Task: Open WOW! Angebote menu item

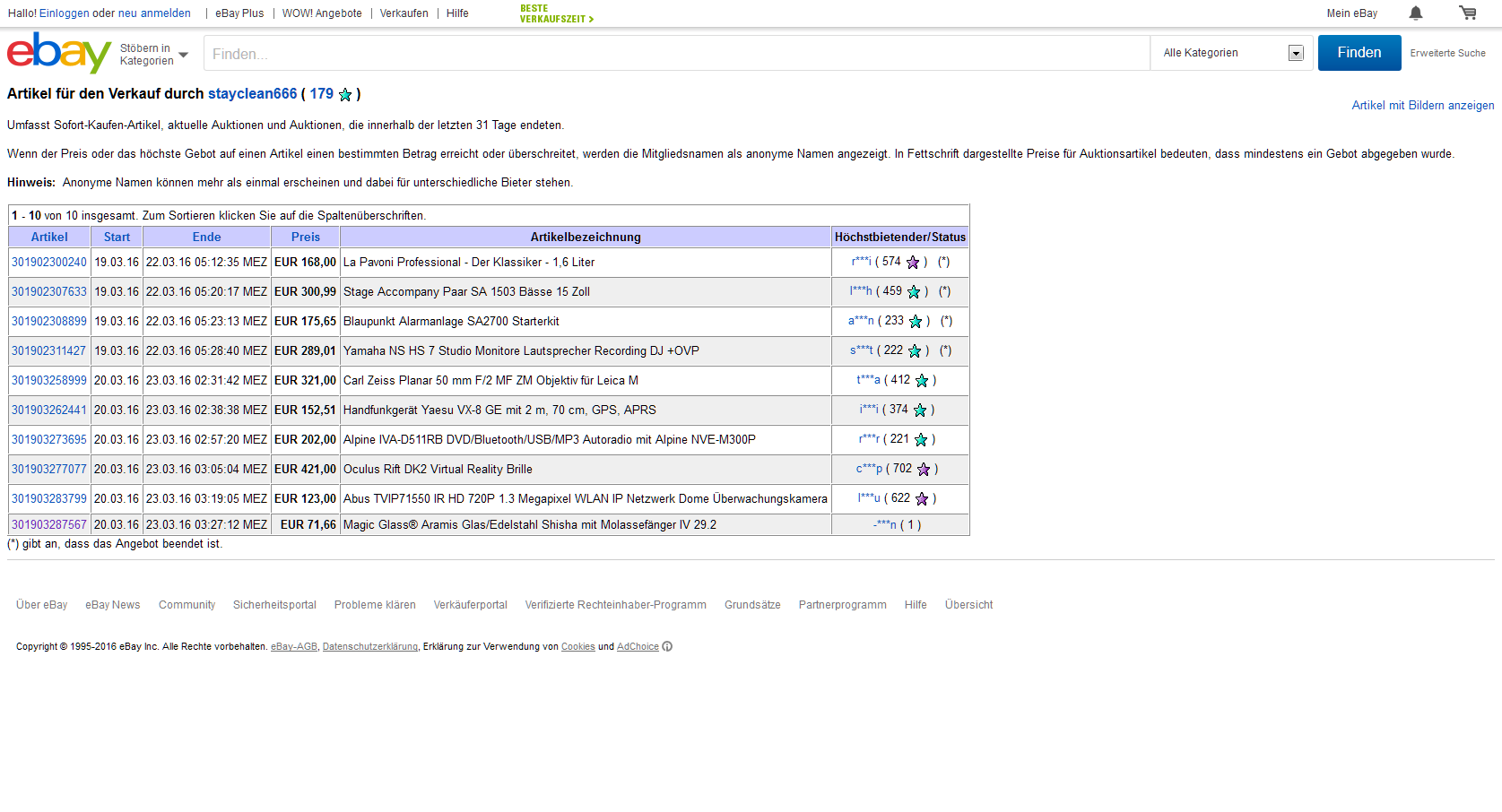Action: coord(322,13)
